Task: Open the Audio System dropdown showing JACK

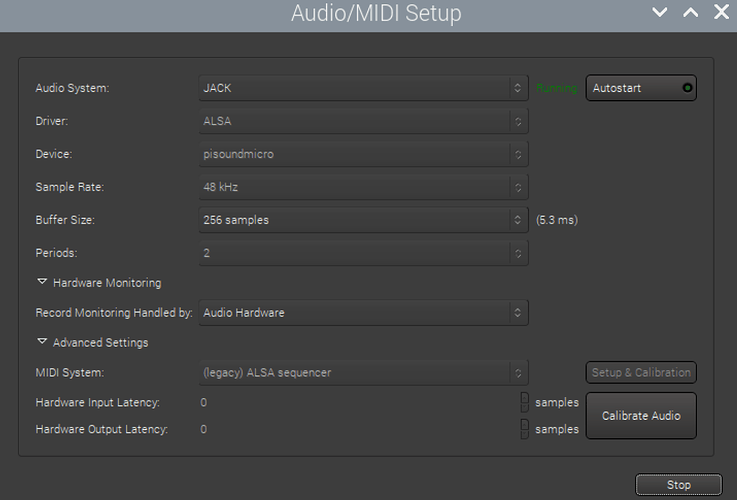Action: (363, 88)
